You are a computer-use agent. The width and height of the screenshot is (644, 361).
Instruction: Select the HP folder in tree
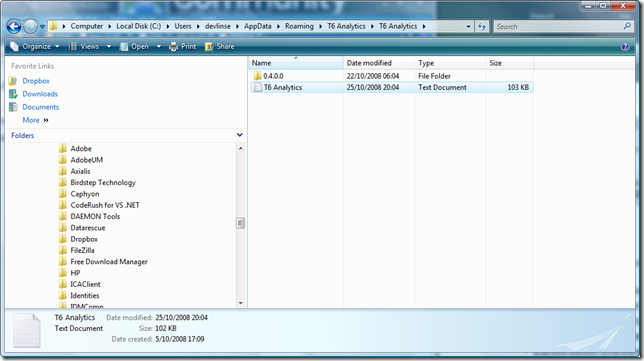click(75, 273)
